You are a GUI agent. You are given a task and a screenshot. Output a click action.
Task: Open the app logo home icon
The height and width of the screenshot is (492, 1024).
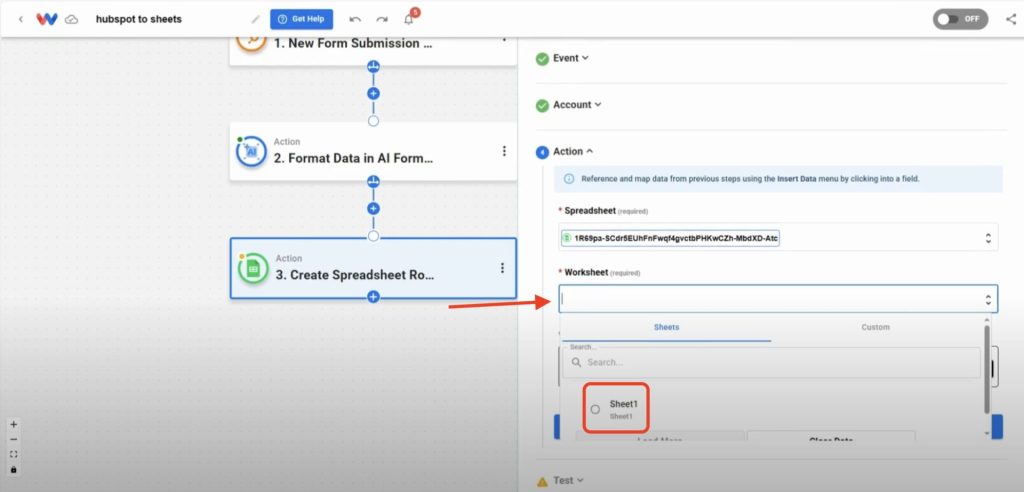[47, 19]
